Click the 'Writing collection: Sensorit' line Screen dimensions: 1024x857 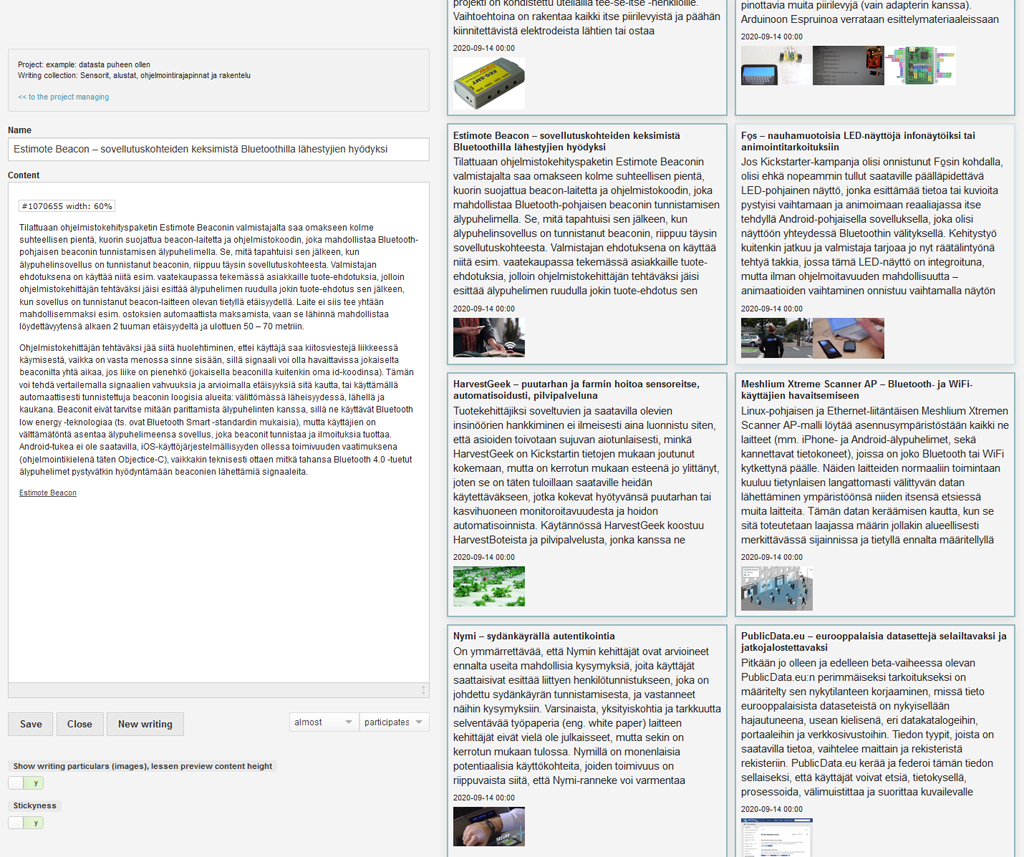click(134, 75)
